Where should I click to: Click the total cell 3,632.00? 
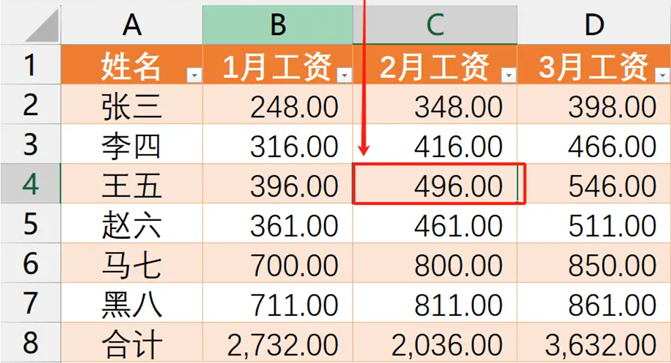(x=594, y=342)
